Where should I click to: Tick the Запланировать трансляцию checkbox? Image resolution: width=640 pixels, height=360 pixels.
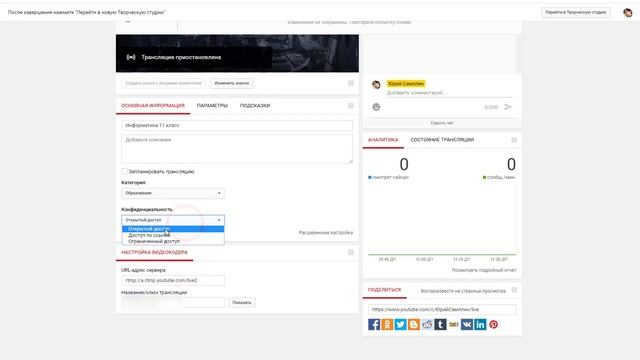tap(124, 171)
